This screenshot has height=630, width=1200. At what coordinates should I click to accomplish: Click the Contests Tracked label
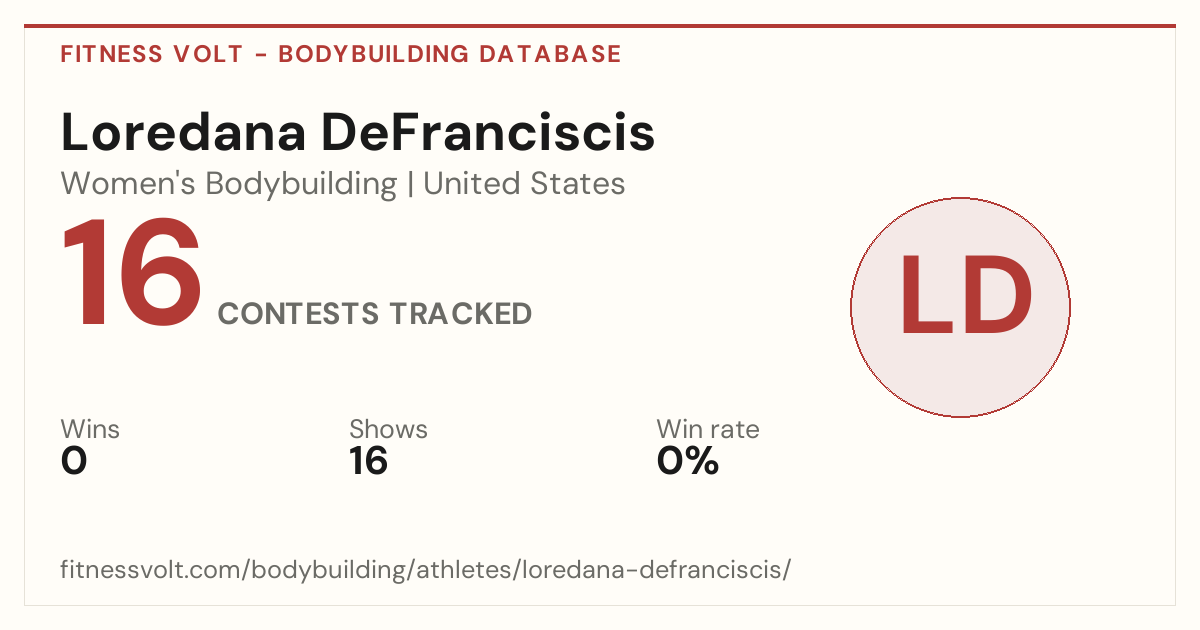tap(375, 314)
